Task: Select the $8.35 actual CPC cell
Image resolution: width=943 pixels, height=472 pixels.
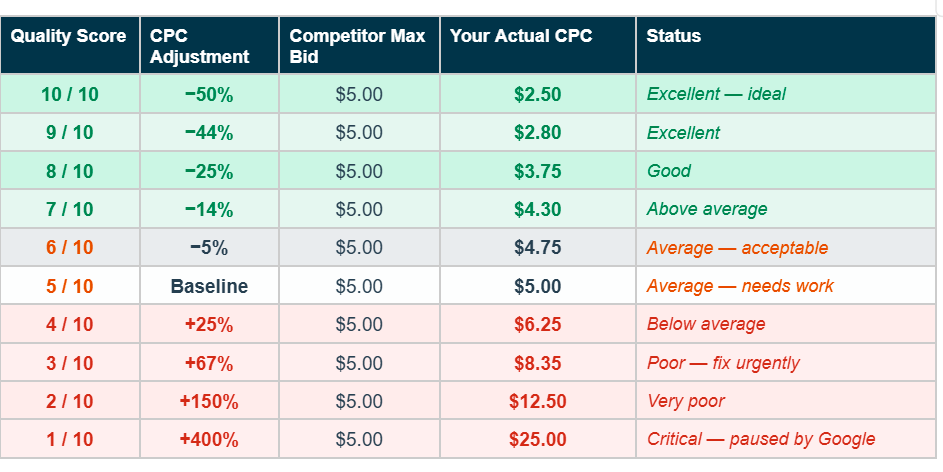Action: pos(538,363)
